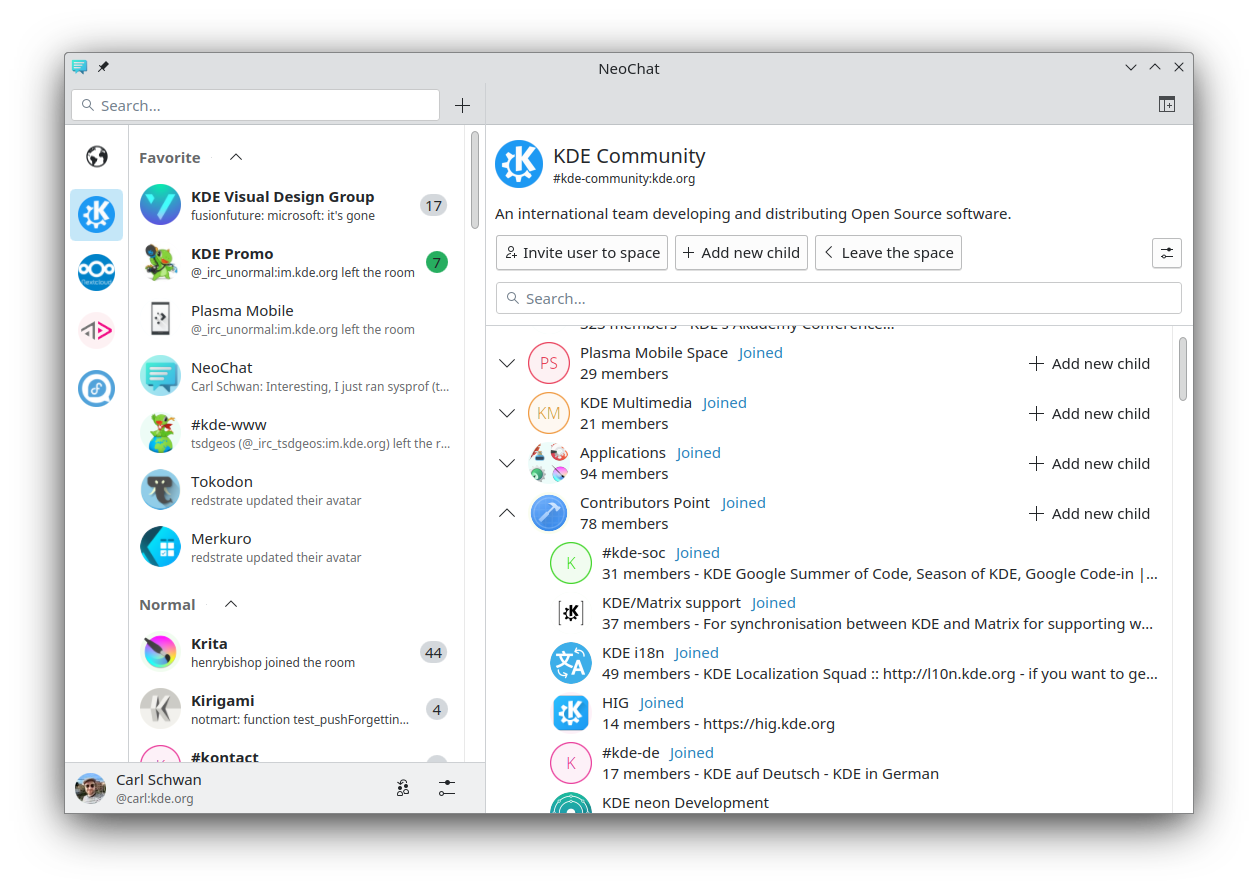Expand the KDE Multimedia space
The width and height of the screenshot is (1258, 890).
pos(507,413)
